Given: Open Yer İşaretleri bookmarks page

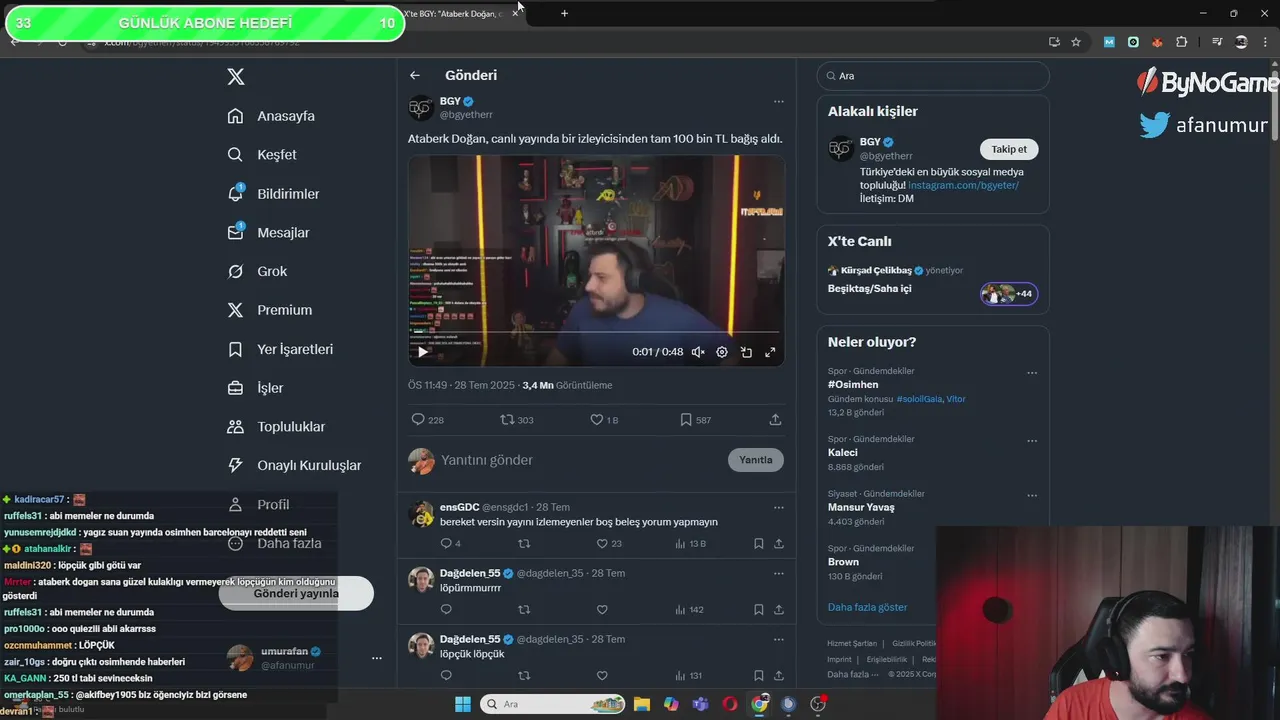Looking at the screenshot, I should tap(280, 349).
